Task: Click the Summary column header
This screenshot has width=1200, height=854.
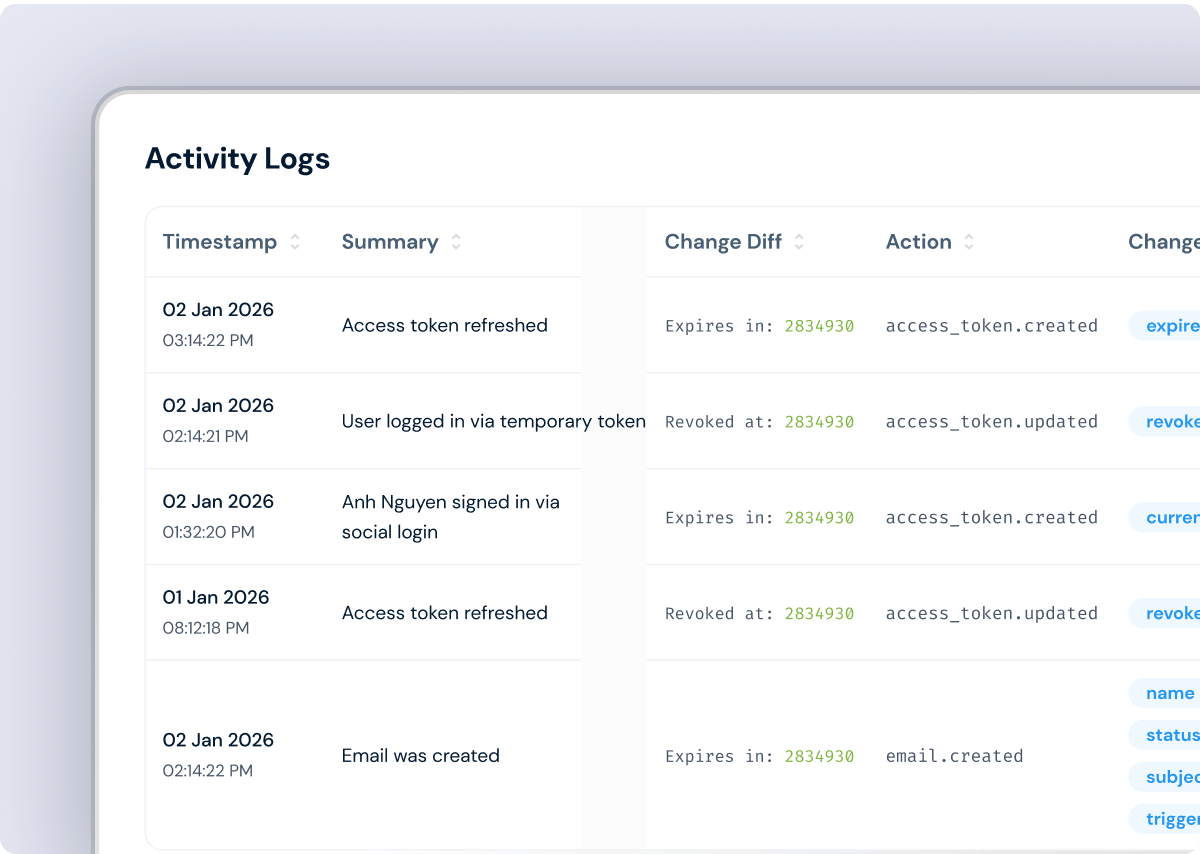Action: click(x=390, y=242)
